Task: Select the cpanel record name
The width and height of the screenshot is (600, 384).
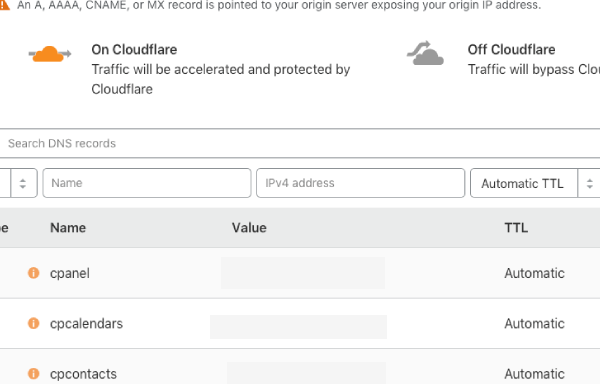Action: (x=70, y=273)
